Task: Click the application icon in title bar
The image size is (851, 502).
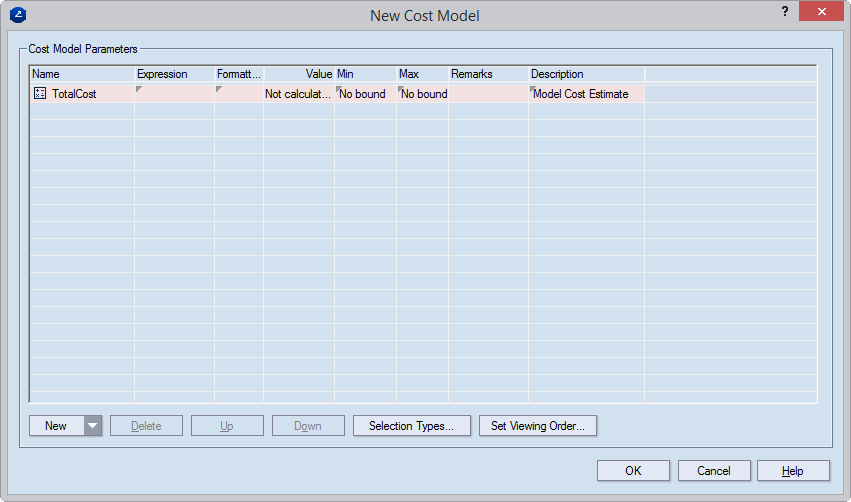Action: 16,15
